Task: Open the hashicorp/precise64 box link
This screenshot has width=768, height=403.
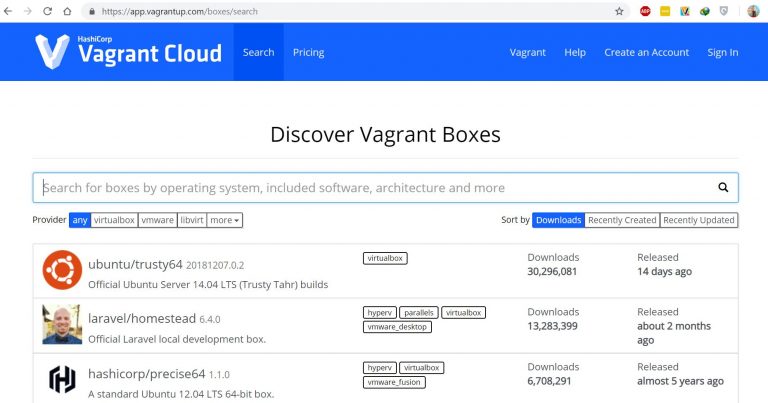Action: pos(146,374)
